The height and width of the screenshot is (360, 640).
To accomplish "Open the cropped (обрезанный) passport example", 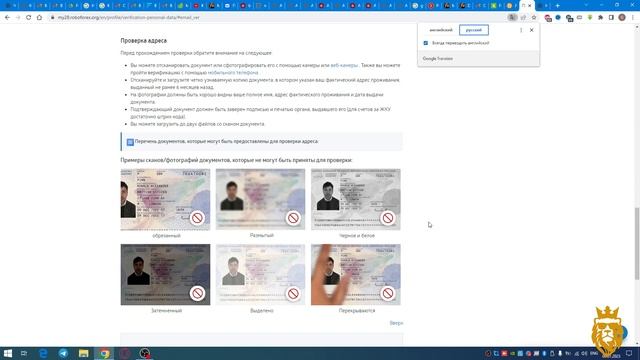I will click(x=165, y=200).
